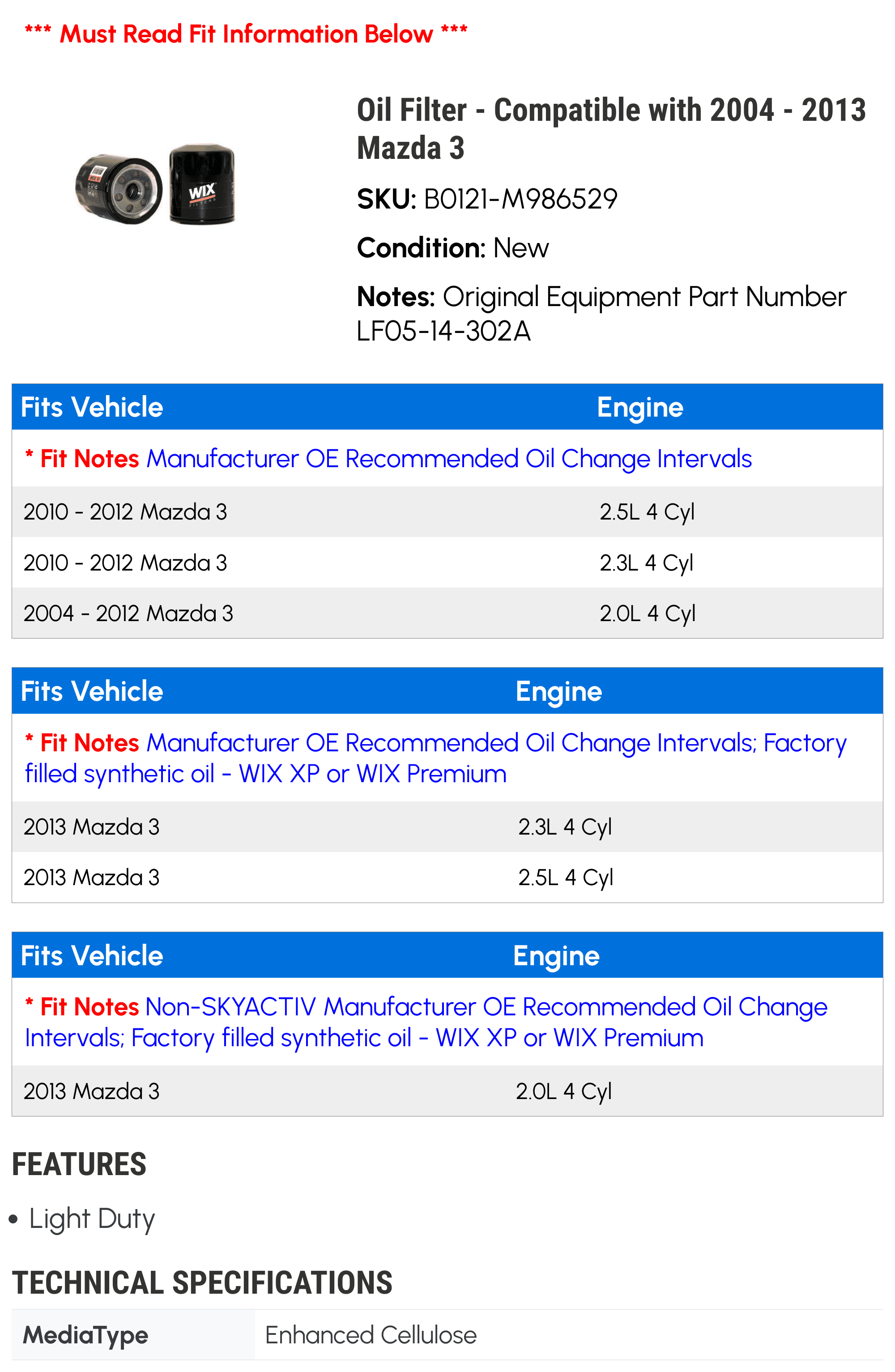Click the Light Duty feature bullet
This screenshot has height=1372, width=895.
click(92, 1219)
